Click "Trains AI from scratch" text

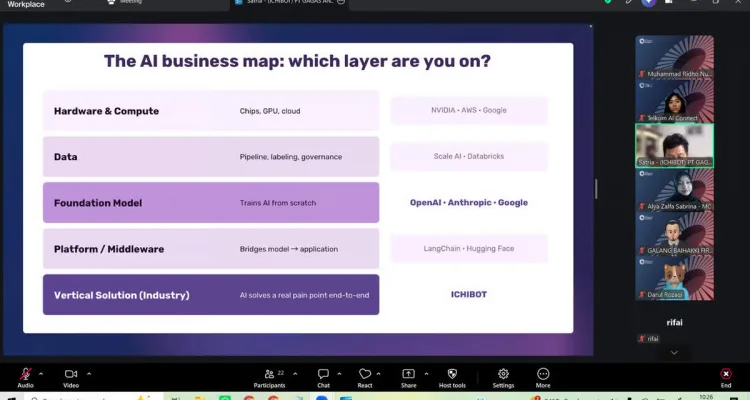click(278, 203)
